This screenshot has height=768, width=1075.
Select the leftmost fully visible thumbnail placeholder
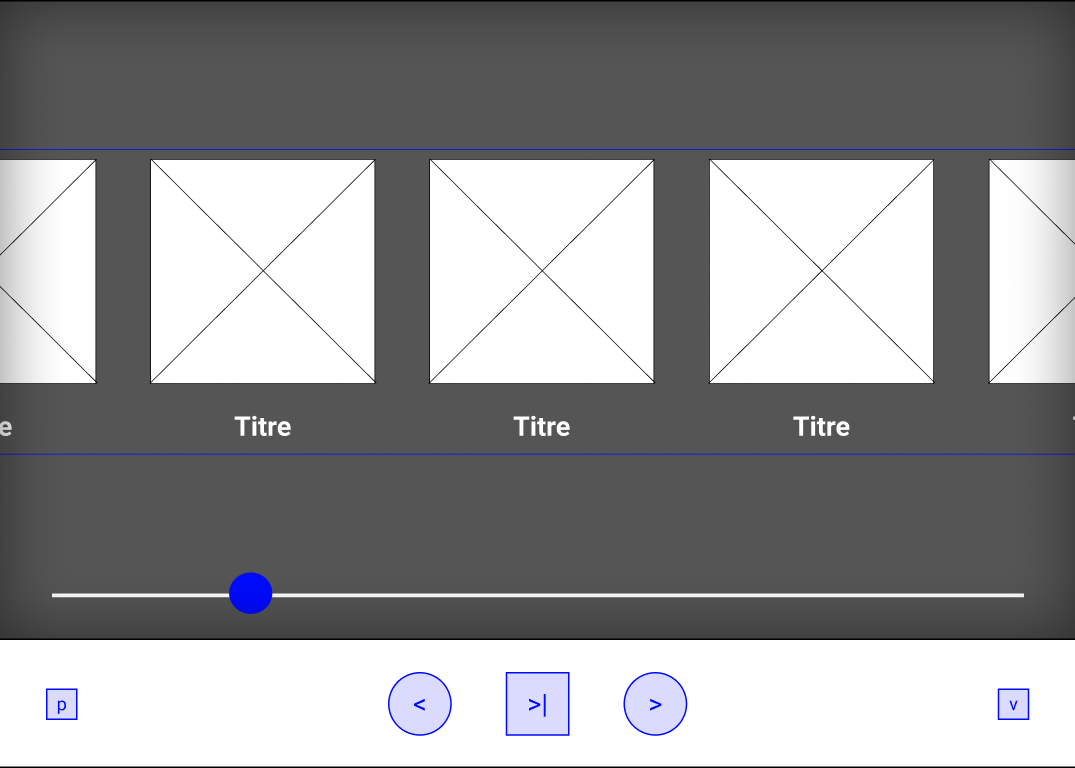pos(262,271)
